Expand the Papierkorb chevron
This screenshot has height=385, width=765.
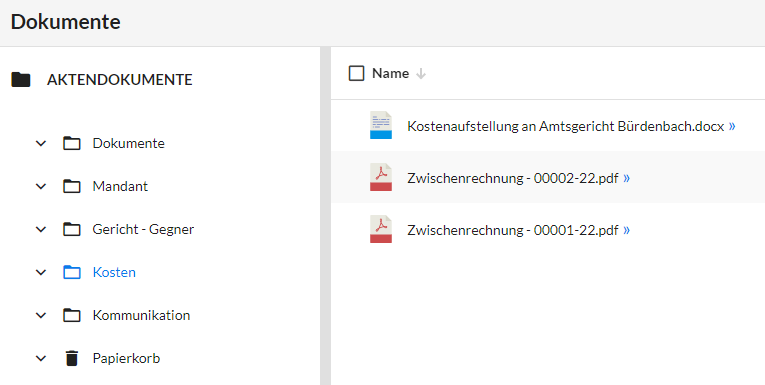pos(41,358)
